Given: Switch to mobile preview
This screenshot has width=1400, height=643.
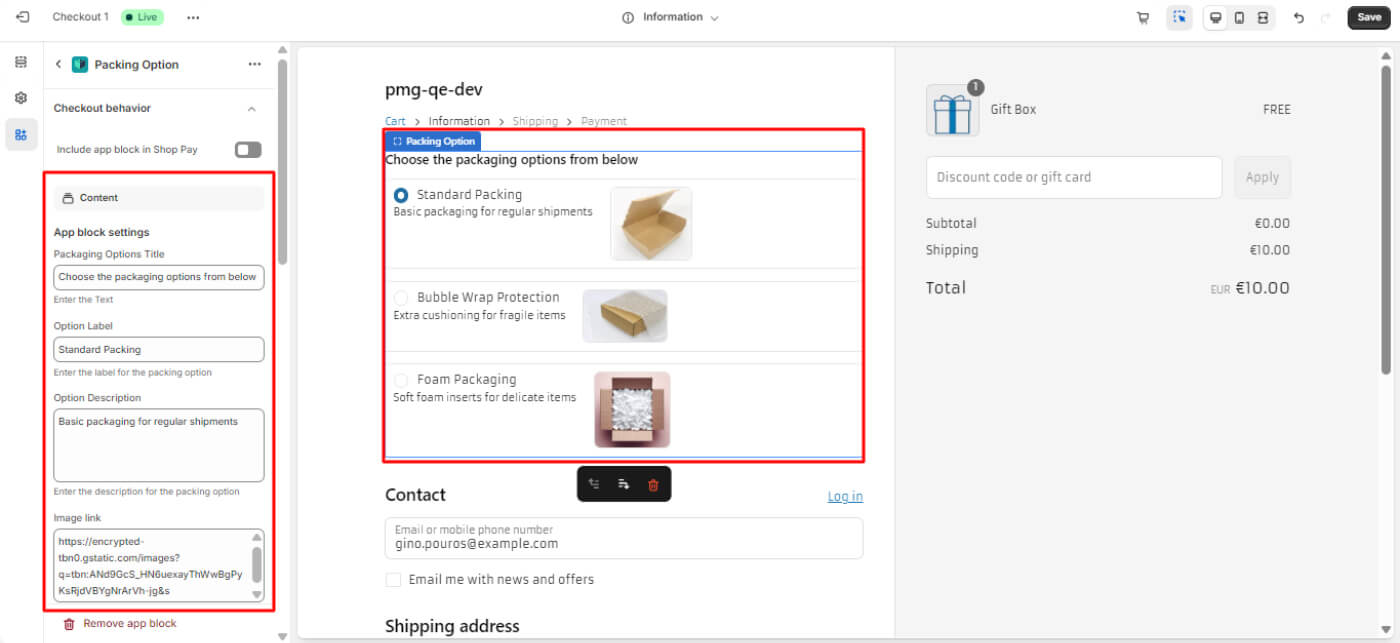Looking at the screenshot, I should point(1239,18).
